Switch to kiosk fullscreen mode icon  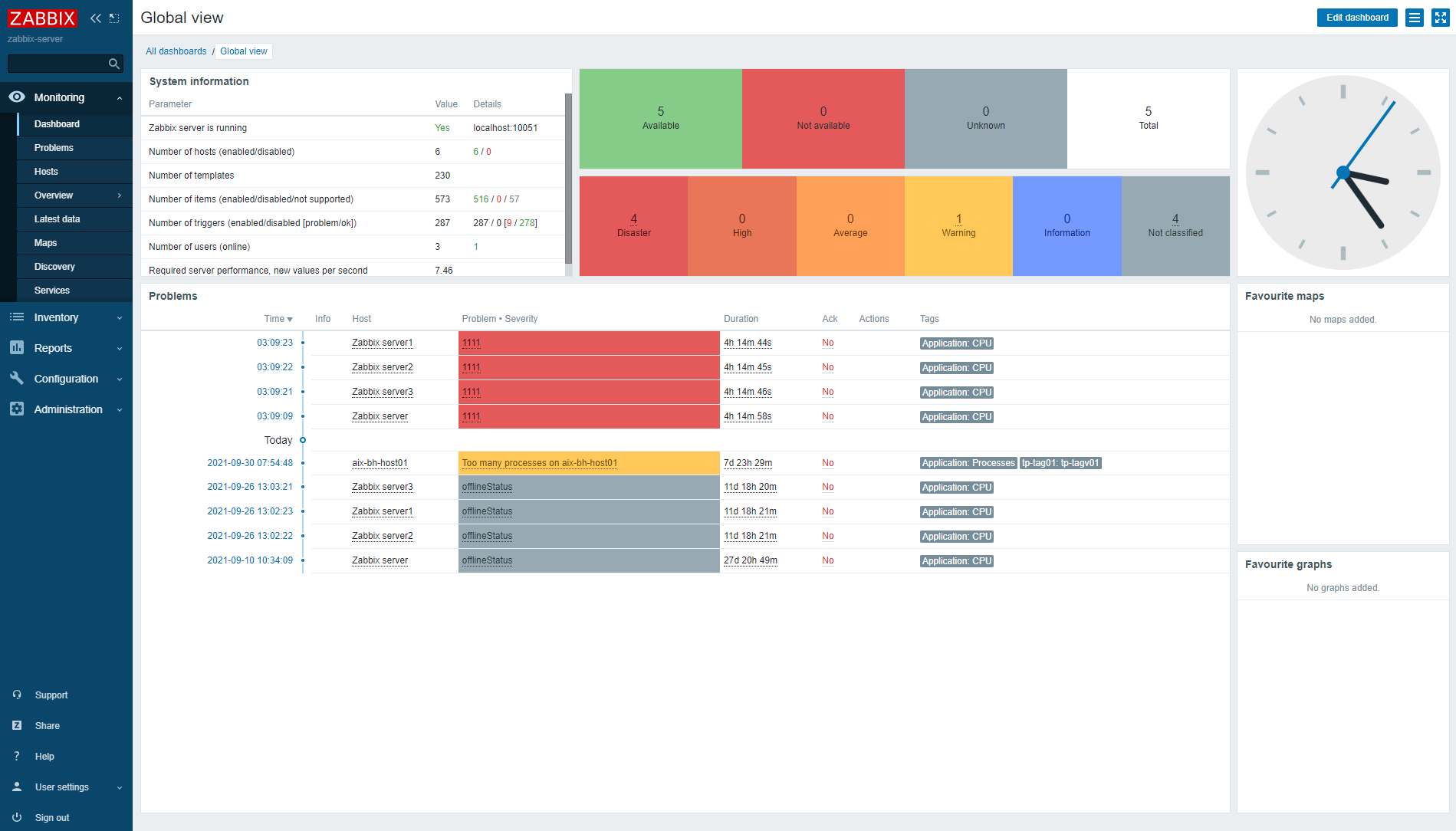tap(1441, 18)
